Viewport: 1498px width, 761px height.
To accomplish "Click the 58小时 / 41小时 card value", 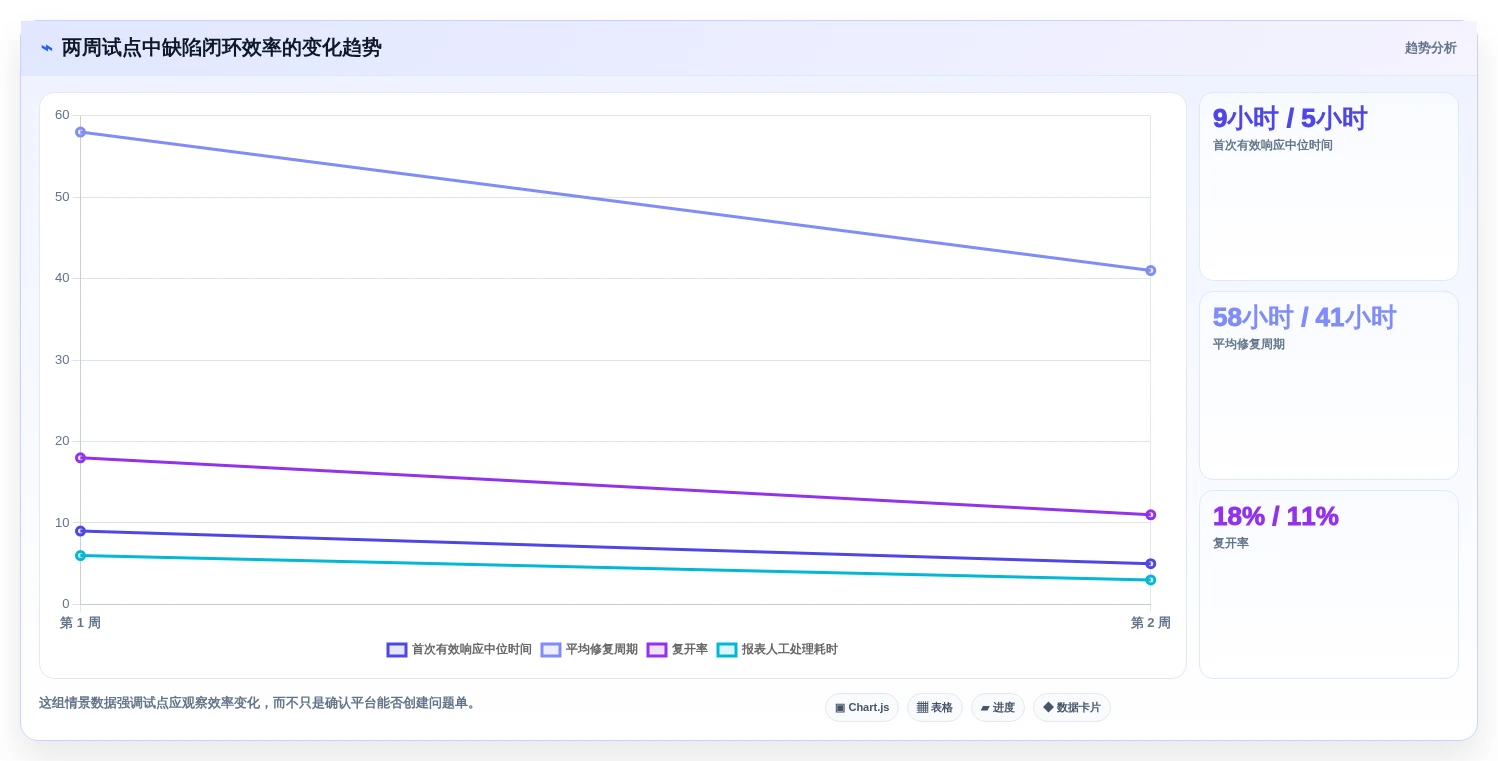I will click(1304, 318).
